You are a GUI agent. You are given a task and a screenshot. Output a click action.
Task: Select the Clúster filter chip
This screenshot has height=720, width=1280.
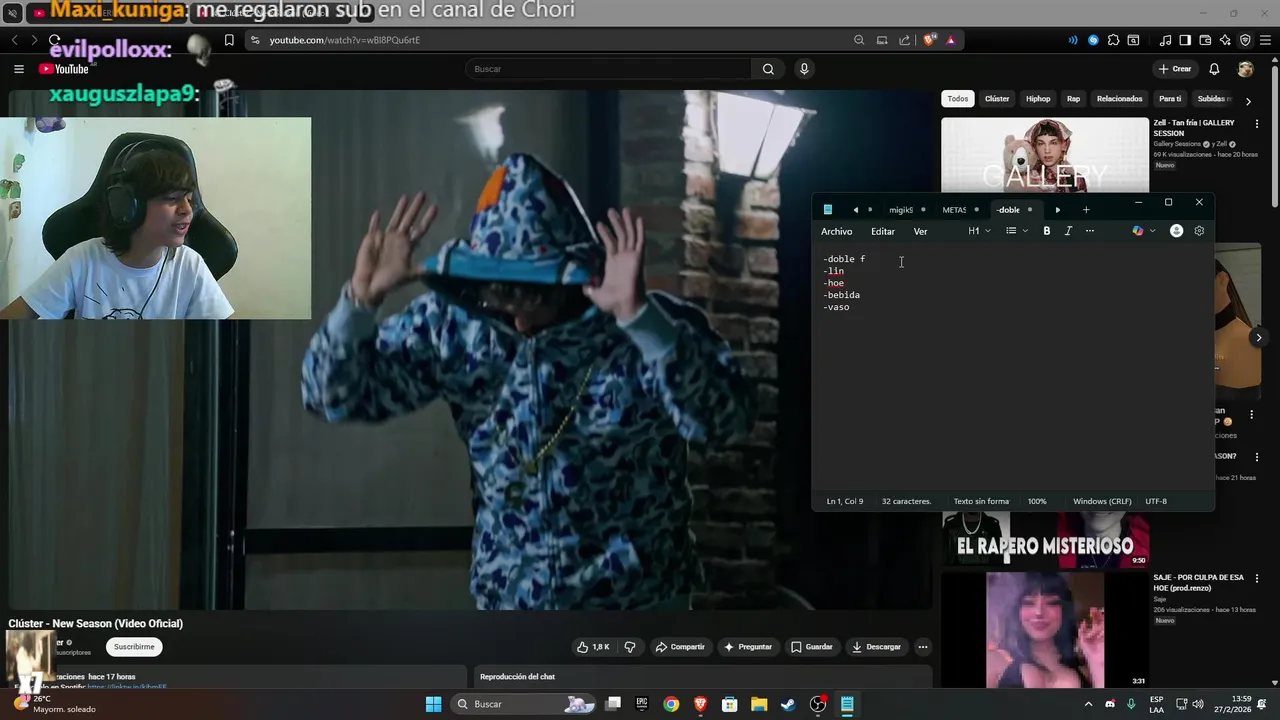coord(997,99)
